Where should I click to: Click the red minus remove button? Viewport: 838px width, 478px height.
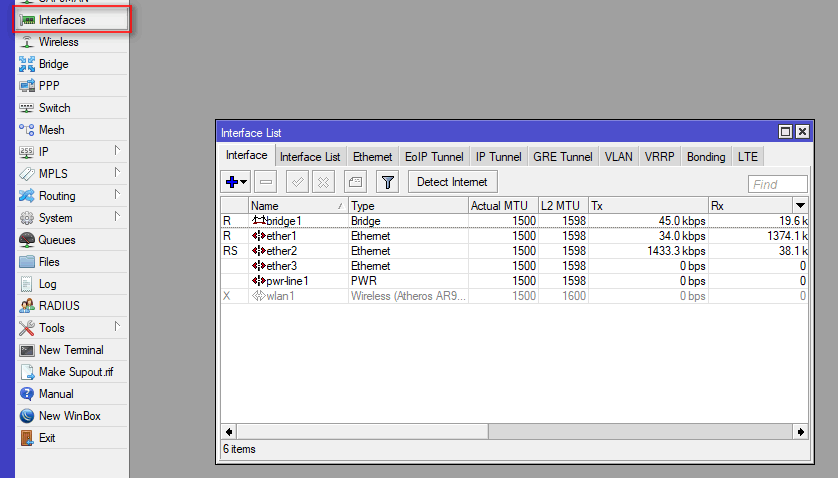(x=265, y=182)
